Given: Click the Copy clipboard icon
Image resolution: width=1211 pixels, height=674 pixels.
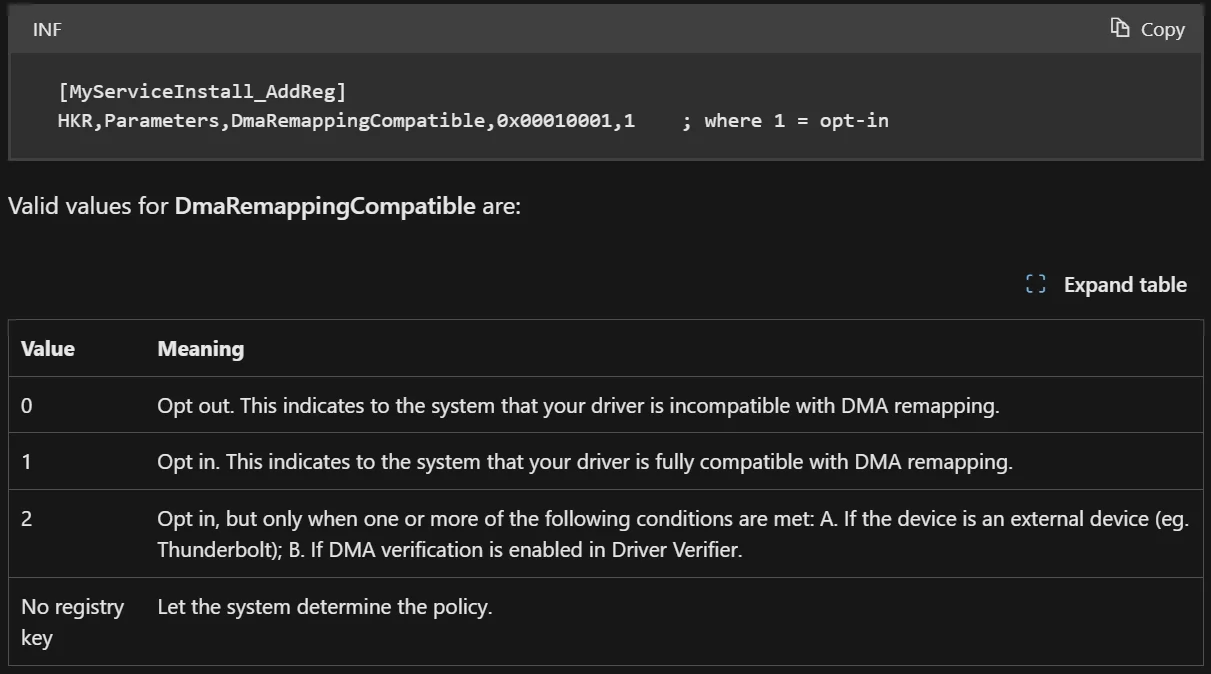Looking at the screenshot, I should pyautogui.click(x=1120, y=28).
